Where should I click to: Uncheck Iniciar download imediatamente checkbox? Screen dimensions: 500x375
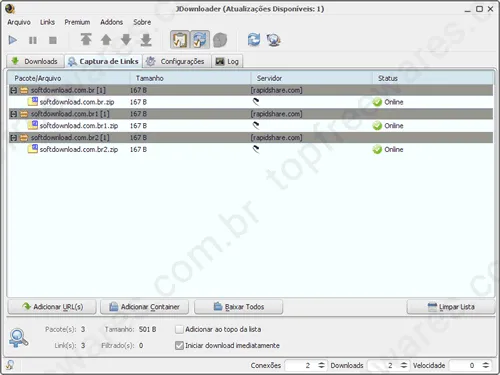point(179,345)
